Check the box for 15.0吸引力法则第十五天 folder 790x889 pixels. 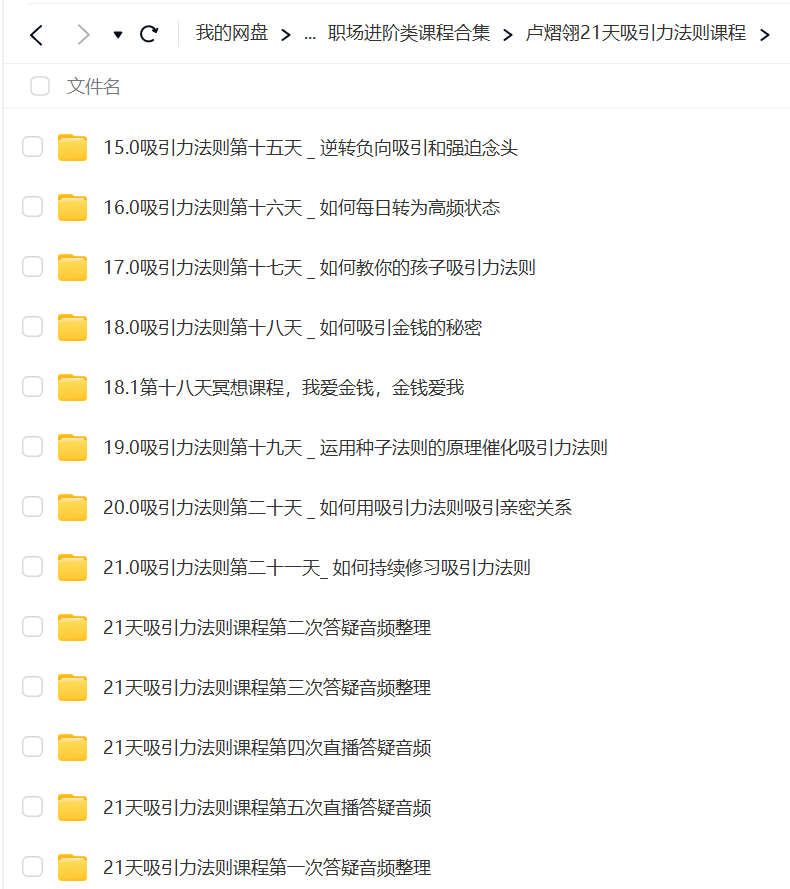(32, 146)
